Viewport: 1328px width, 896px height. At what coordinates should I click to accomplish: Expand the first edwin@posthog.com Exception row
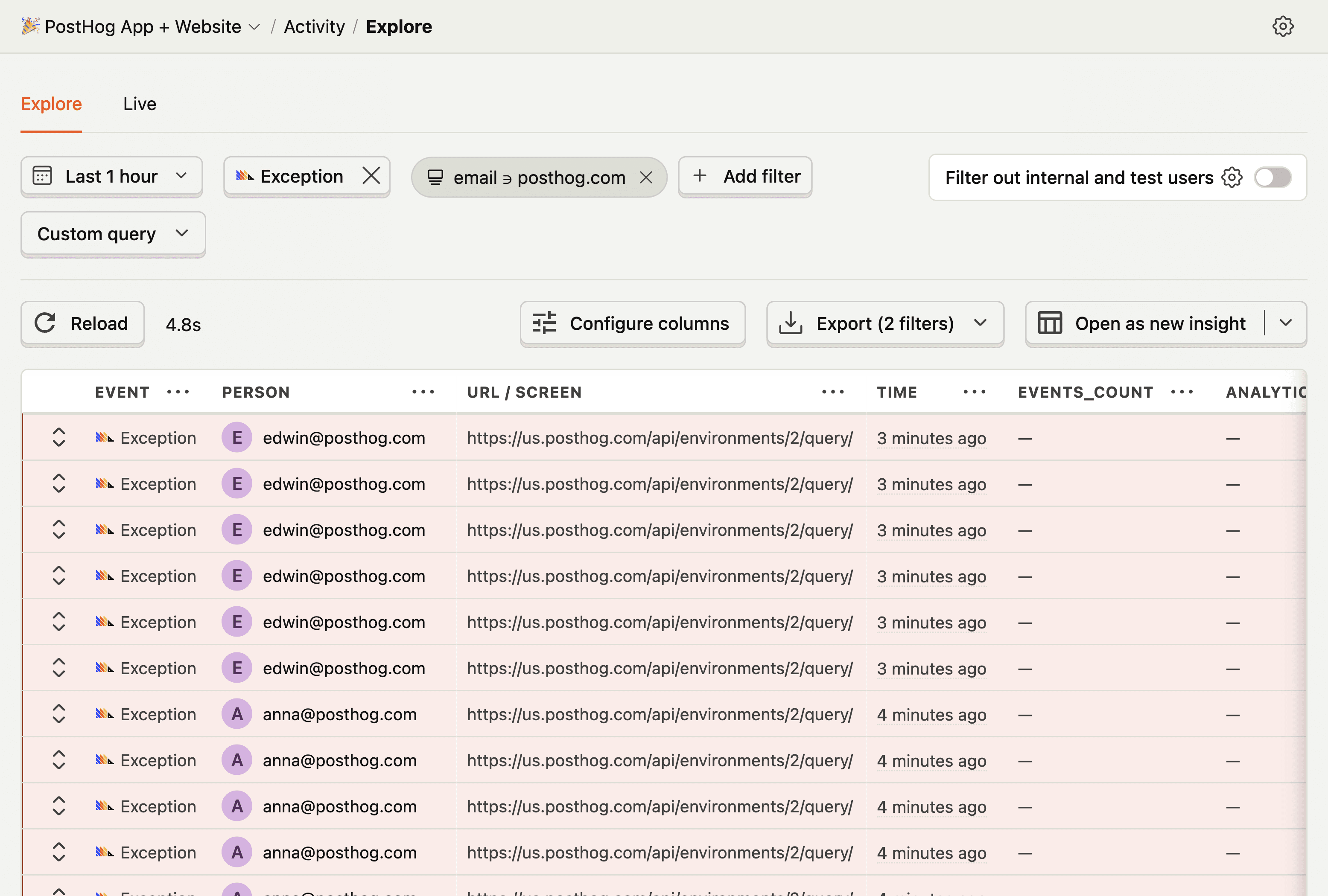point(59,437)
